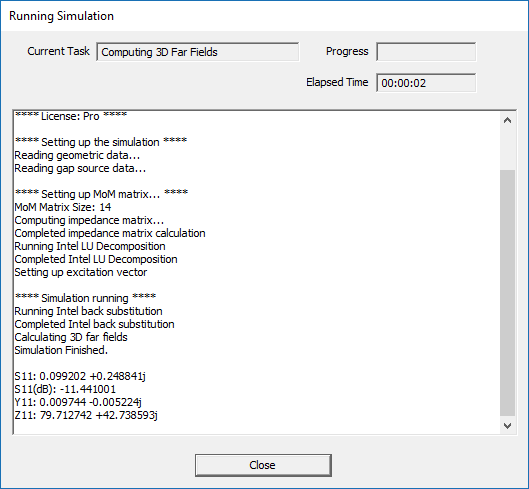Viewport: 529px width, 489px height.
Task: Click the Y11: 0.009744 -0.005224j value
Action: (78, 402)
